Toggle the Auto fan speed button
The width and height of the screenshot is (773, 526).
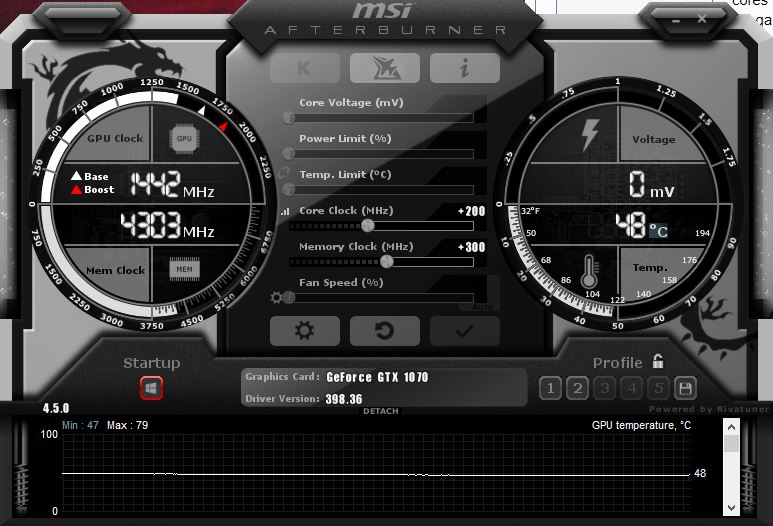[482, 307]
